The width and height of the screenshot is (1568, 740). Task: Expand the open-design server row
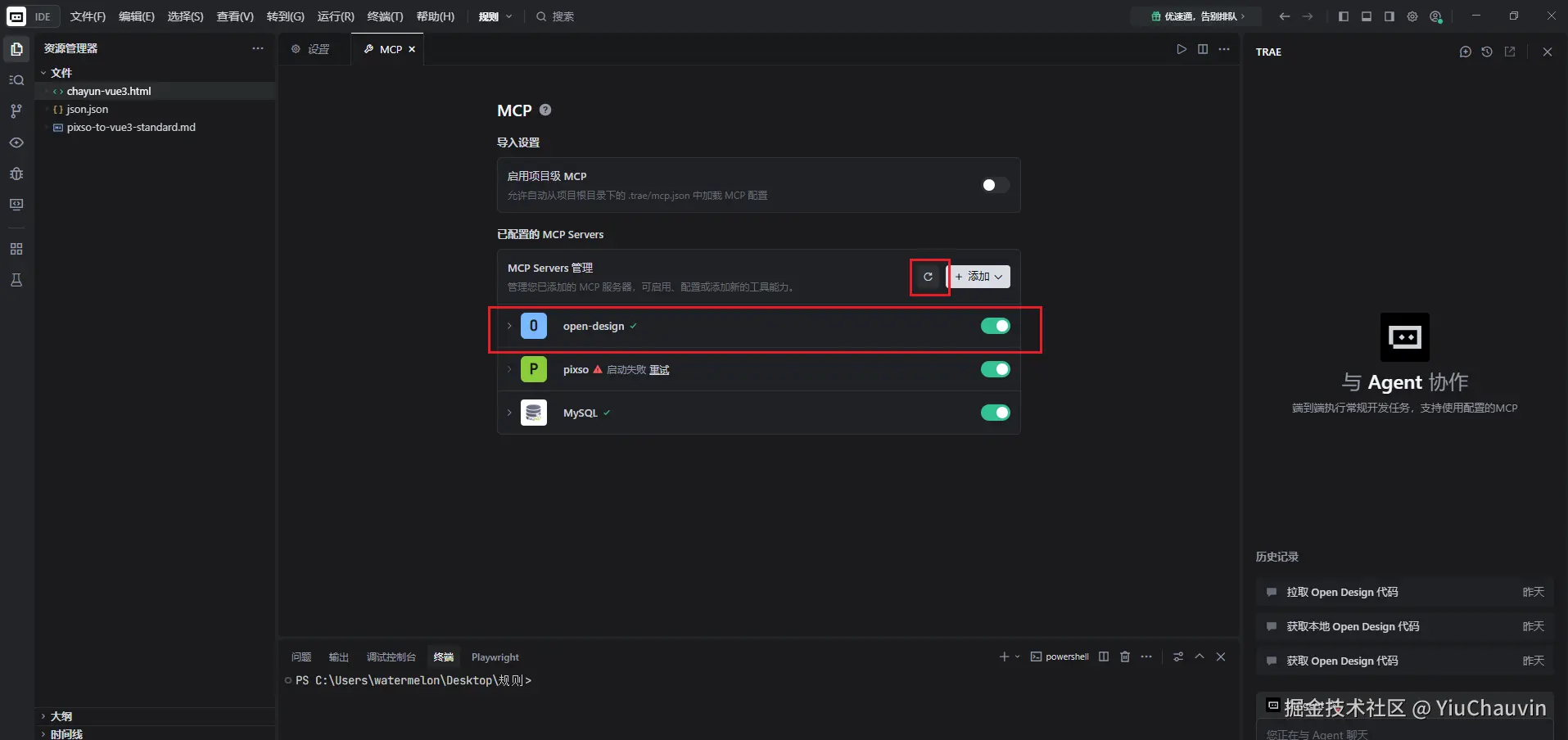click(x=509, y=326)
